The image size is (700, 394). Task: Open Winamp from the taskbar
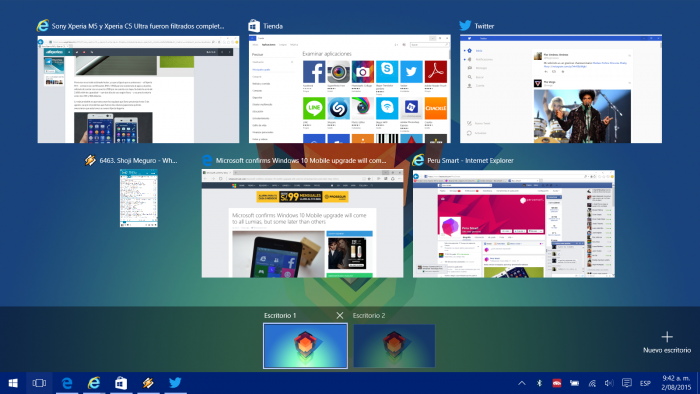(148, 383)
